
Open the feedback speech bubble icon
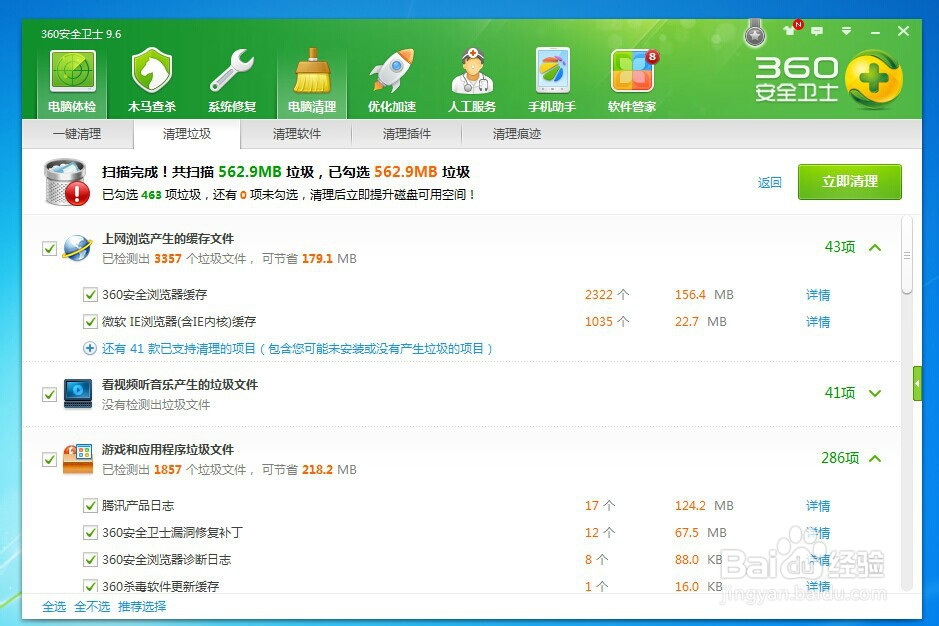(817, 31)
